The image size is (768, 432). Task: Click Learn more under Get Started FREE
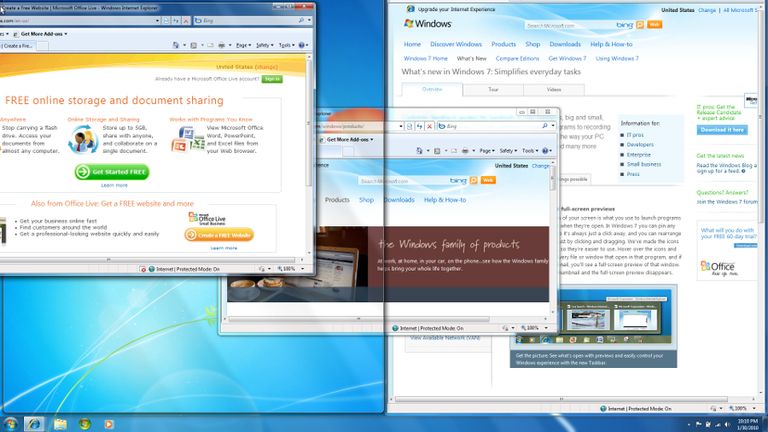pos(114,185)
